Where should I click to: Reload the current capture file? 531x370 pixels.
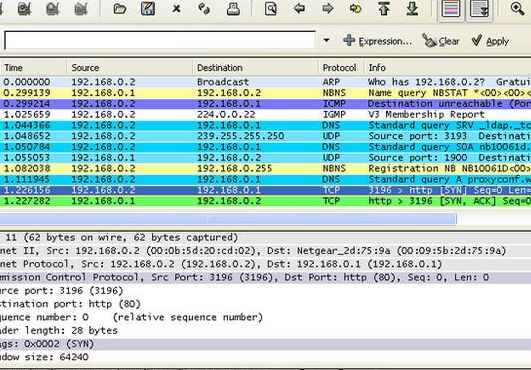click(x=204, y=8)
